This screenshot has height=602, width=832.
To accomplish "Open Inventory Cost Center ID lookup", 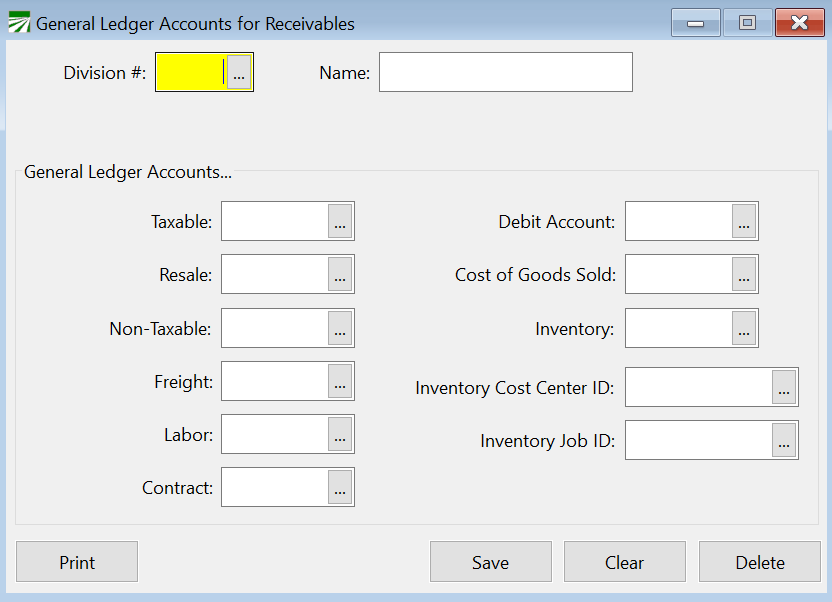I will (x=784, y=387).
